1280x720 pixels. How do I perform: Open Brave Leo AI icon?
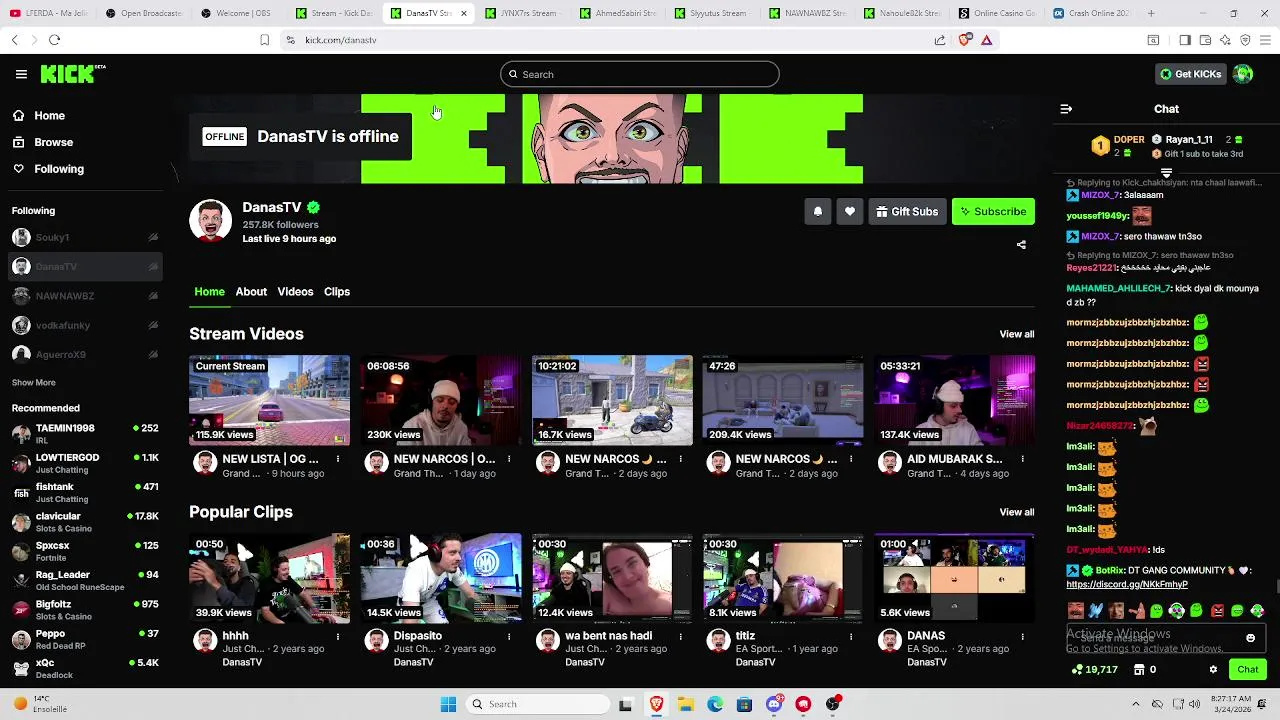click(1225, 40)
